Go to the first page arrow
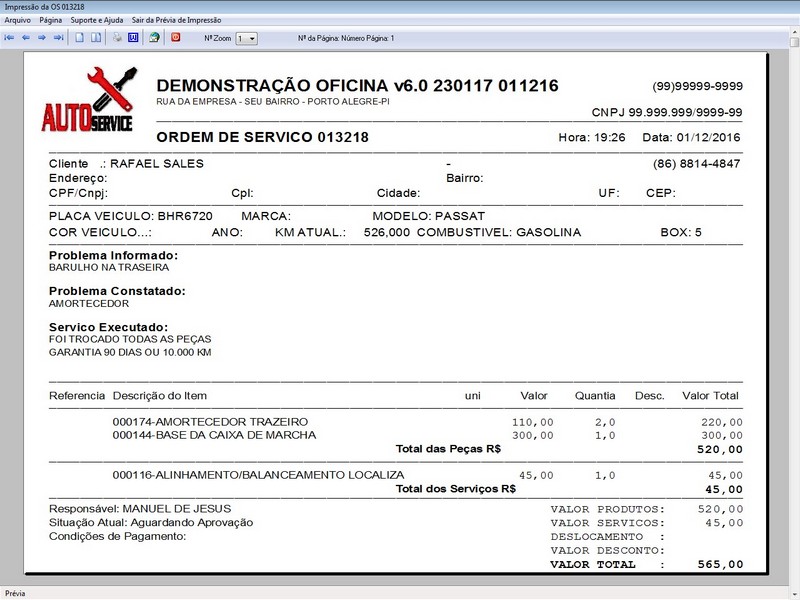The height and width of the screenshot is (600, 800). click(9, 38)
